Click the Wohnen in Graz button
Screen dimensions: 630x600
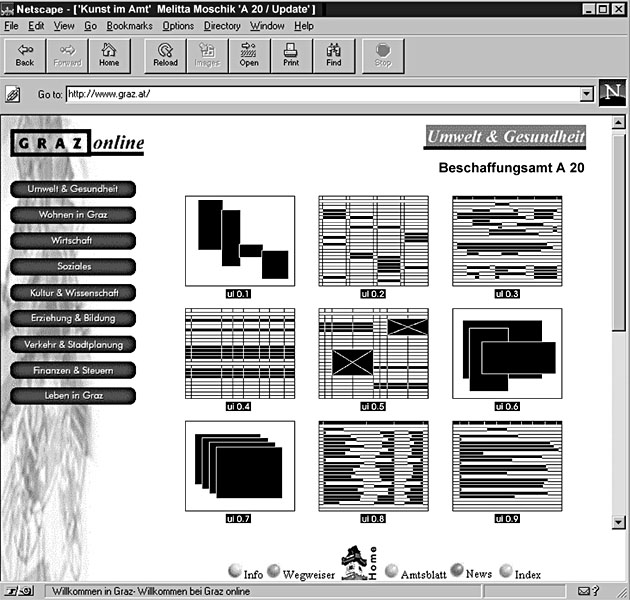pos(73,215)
